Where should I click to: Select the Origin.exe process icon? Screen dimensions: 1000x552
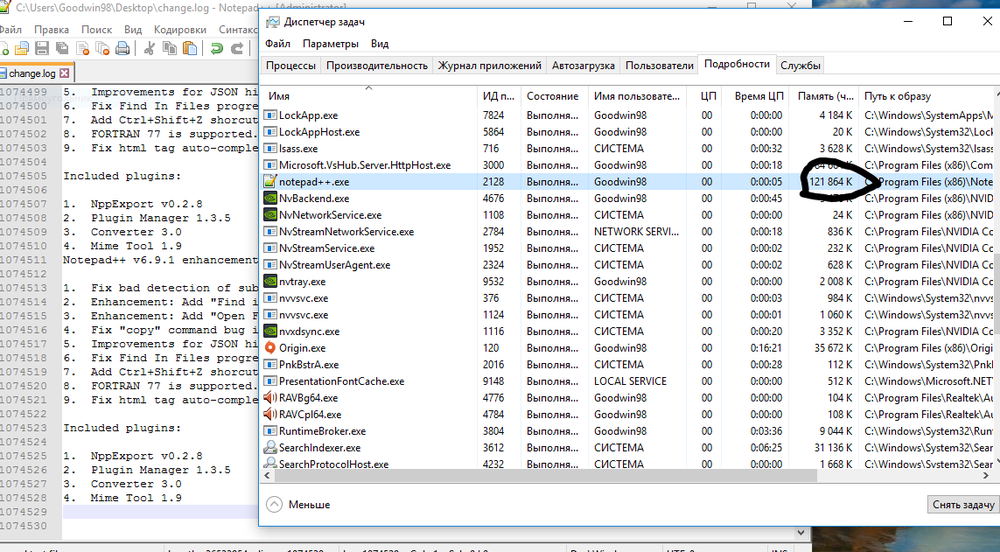pyautogui.click(x=269, y=348)
